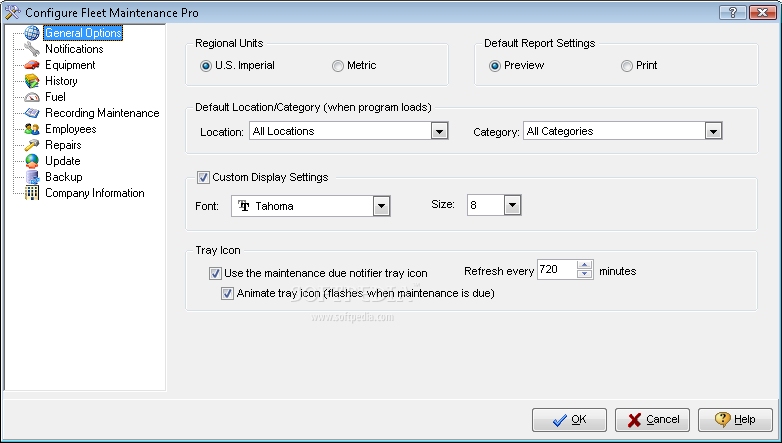This screenshot has width=782, height=443.
Task: Open the Category dropdown
Action: 713,131
